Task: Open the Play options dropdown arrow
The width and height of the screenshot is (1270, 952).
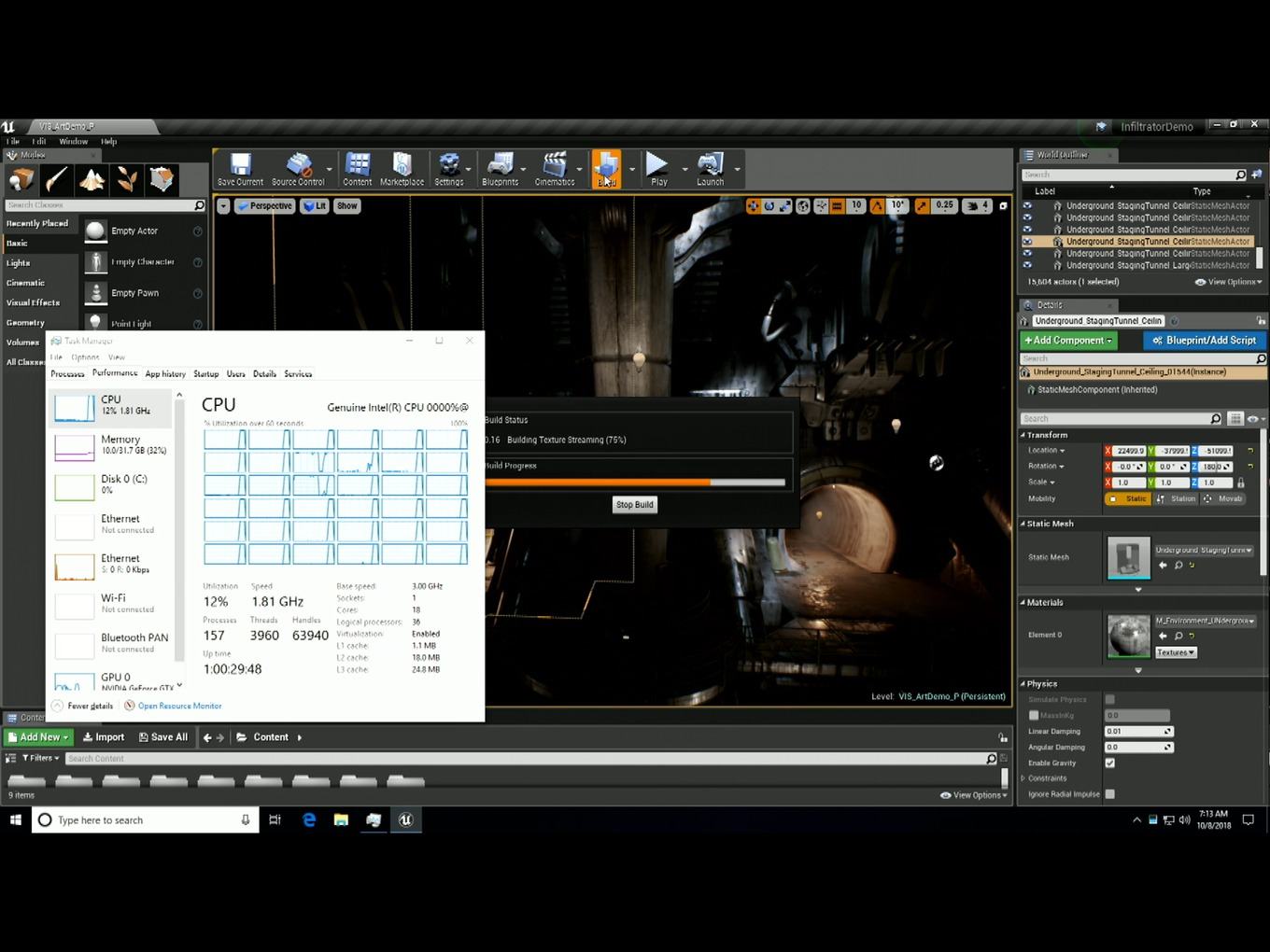Action: click(x=684, y=170)
